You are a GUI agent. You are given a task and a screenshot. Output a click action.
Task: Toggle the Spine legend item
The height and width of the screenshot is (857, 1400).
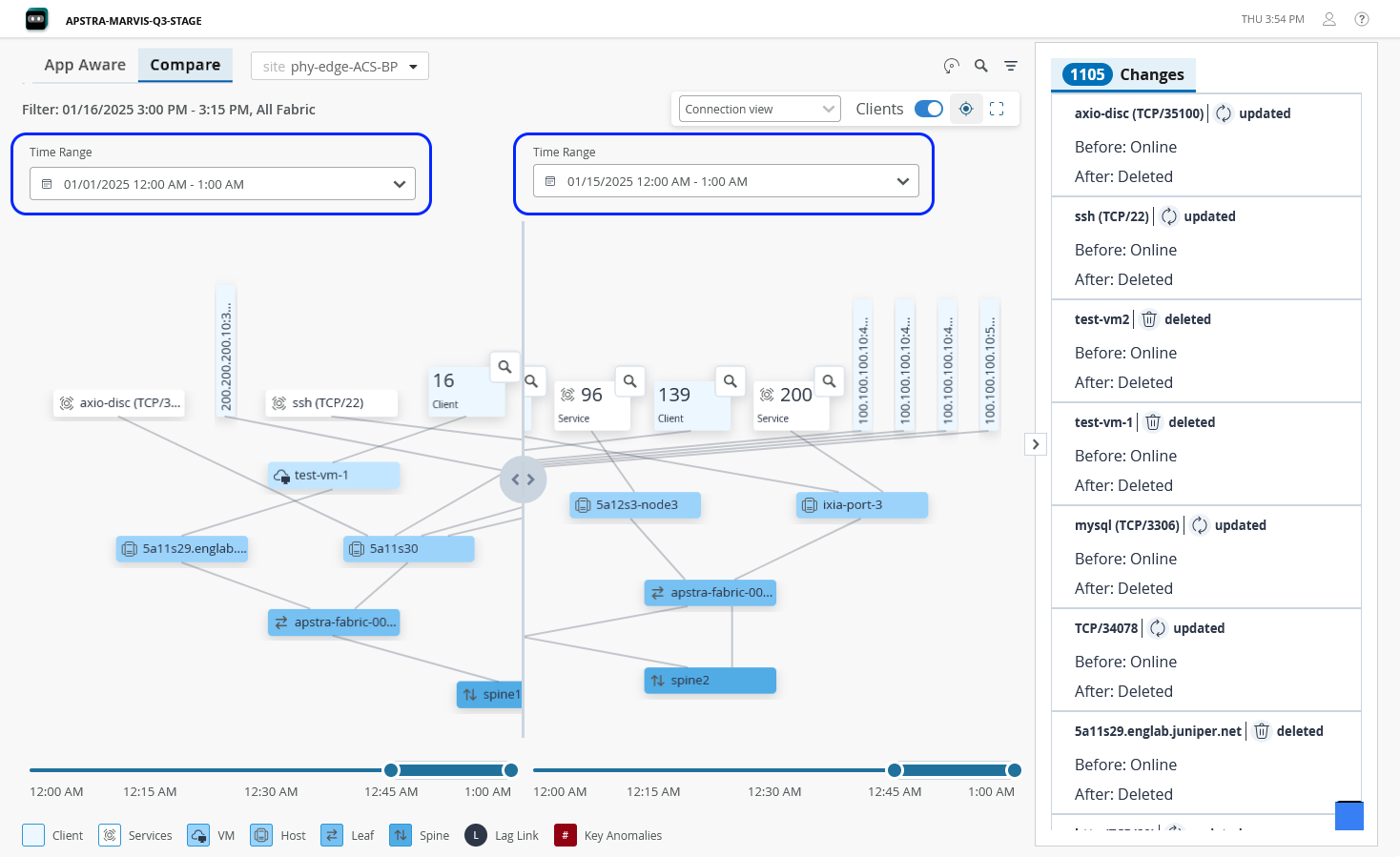[x=420, y=835]
